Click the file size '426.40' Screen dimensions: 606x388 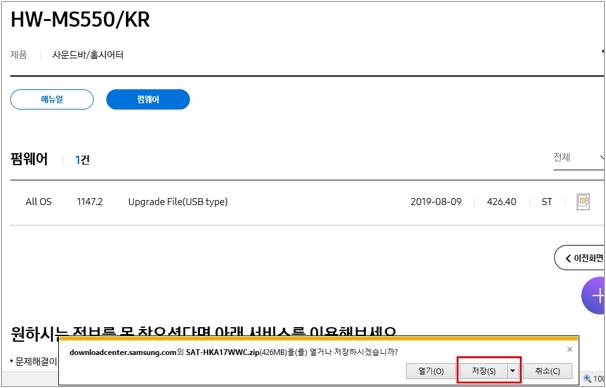(501, 202)
